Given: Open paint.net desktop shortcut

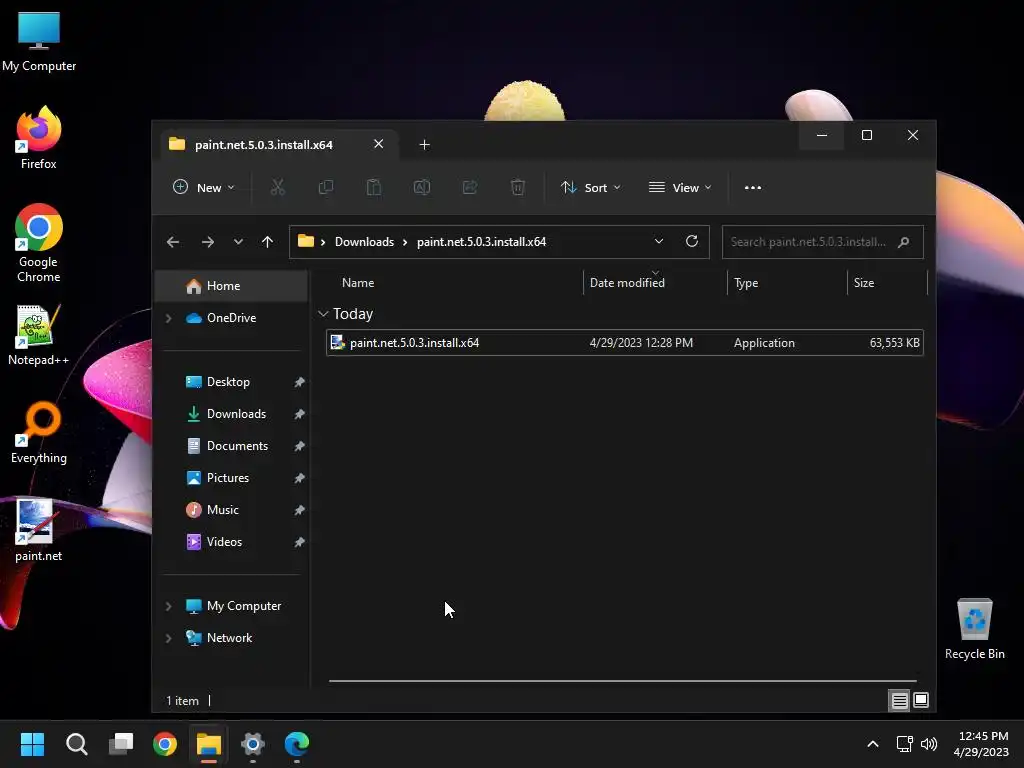Looking at the screenshot, I should click(39, 530).
